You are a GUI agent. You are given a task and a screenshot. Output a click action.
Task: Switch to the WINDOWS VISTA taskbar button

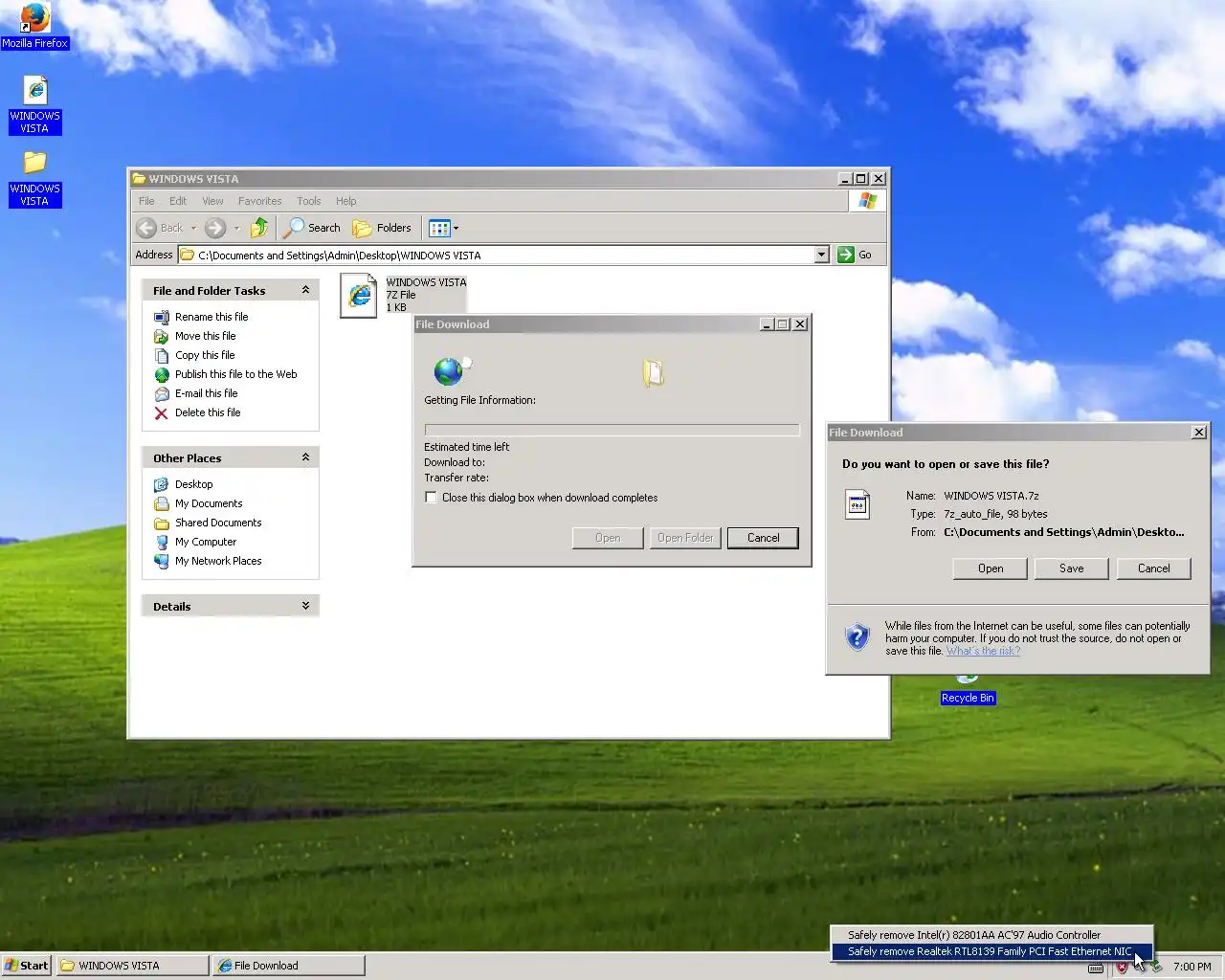tap(132, 966)
